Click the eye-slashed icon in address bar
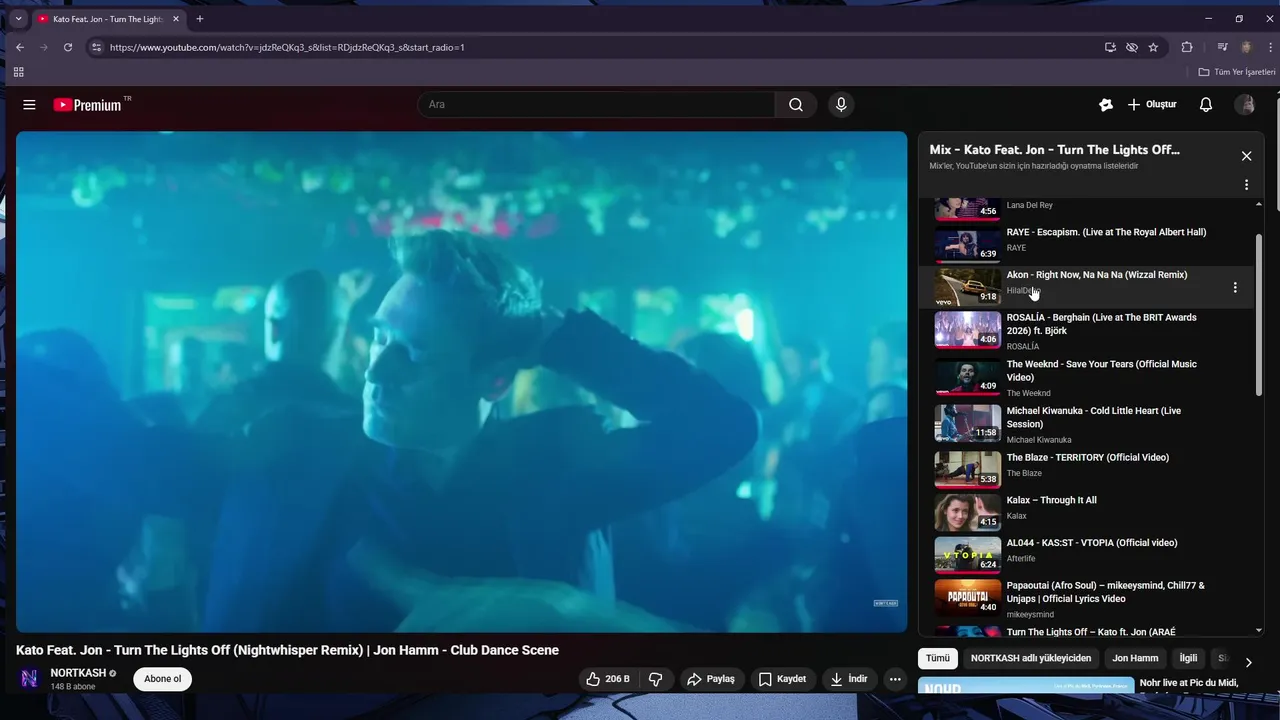 [1132, 47]
